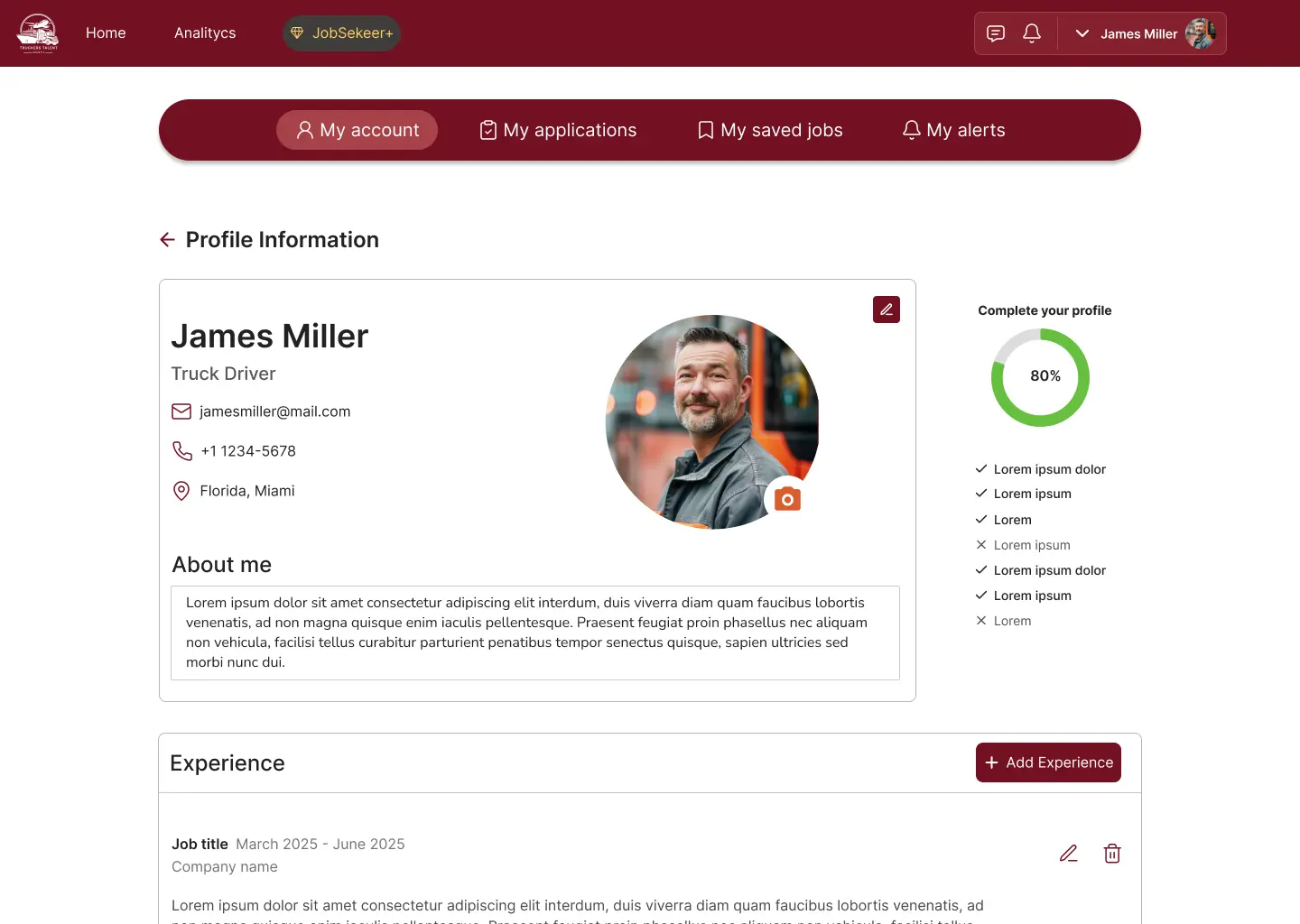The width and height of the screenshot is (1300, 924).
Task: Click the phone icon beside +1 1234-5678
Action: (x=182, y=451)
